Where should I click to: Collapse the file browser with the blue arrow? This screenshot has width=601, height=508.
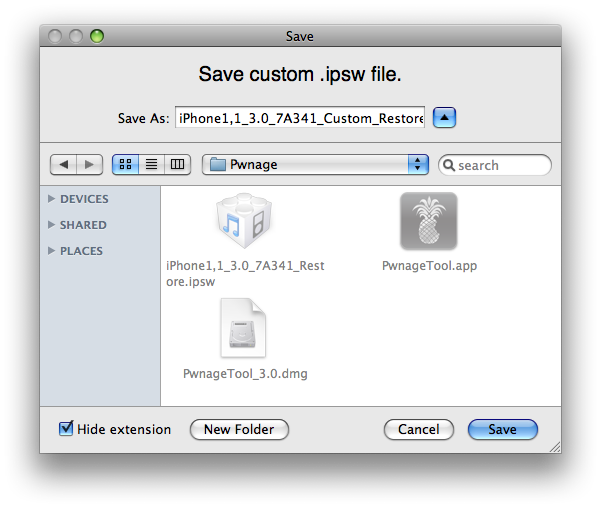(x=445, y=118)
